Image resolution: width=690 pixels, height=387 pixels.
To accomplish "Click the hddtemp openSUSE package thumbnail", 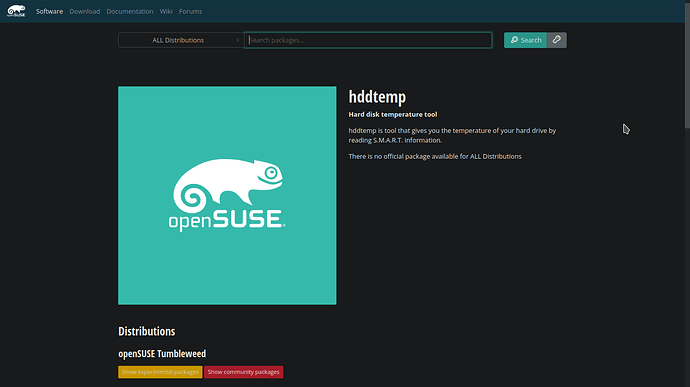I will click(227, 195).
